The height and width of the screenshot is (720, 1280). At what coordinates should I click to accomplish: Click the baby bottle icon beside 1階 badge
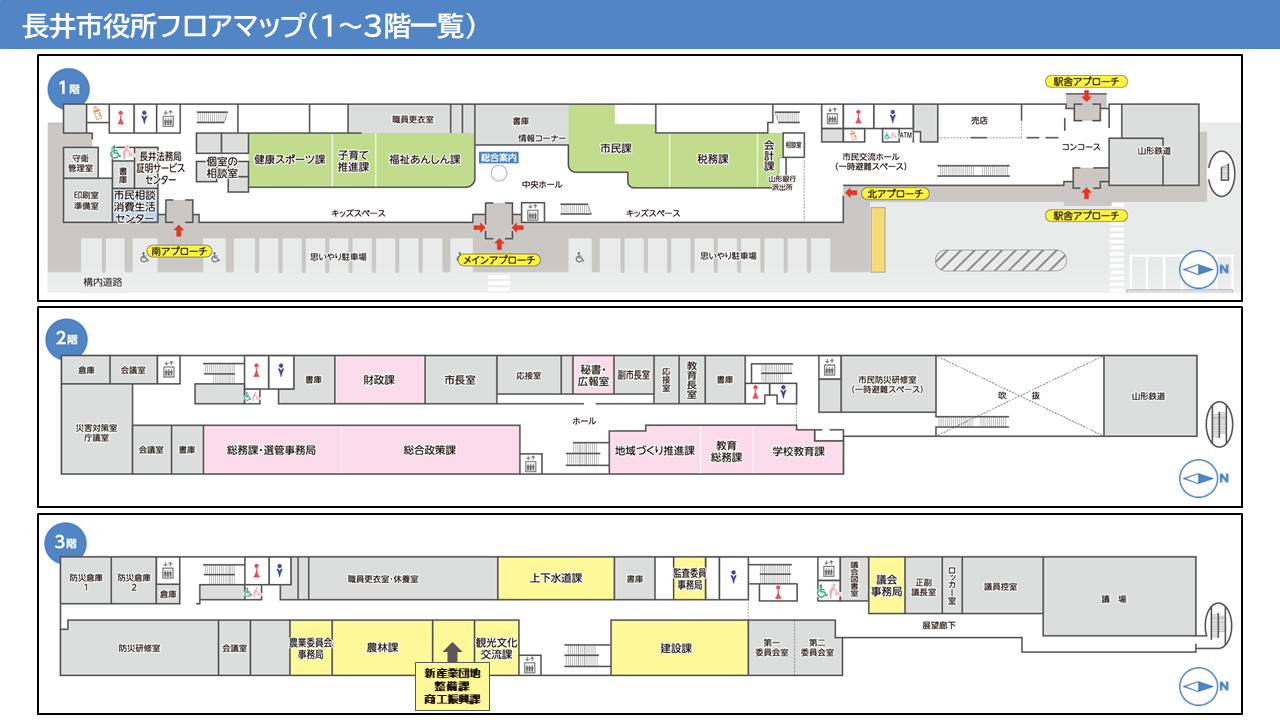pyautogui.click(x=98, y=114)
